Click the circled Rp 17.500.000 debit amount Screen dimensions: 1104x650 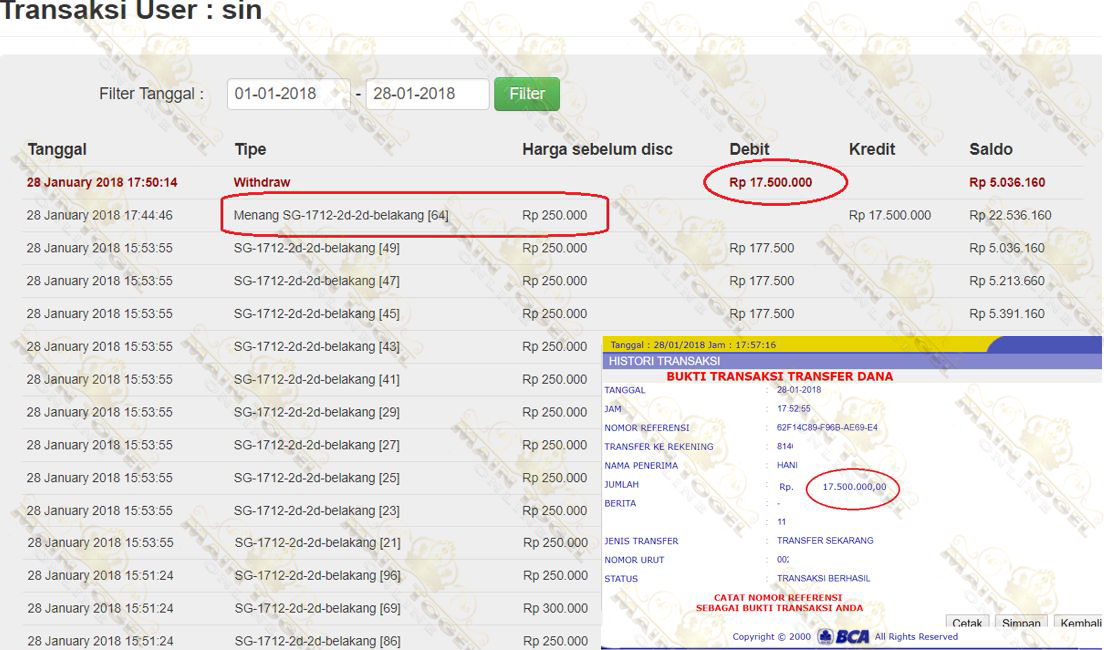click(x=770, y=183)
